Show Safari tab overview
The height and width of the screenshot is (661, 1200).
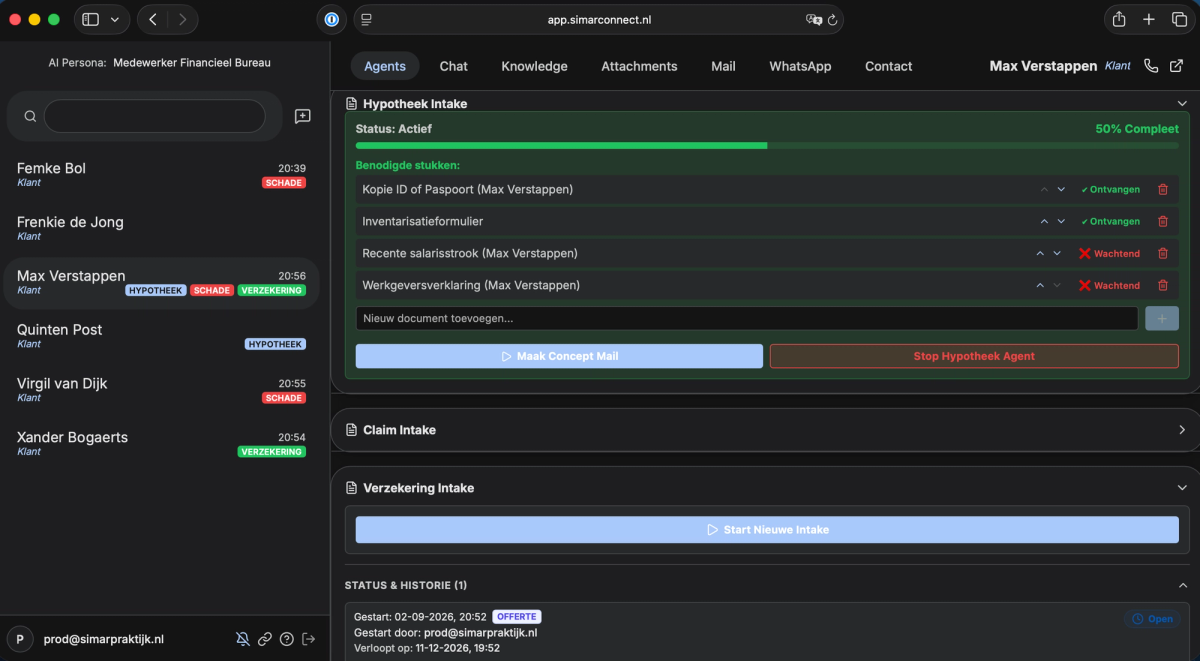click(1179, 19)
